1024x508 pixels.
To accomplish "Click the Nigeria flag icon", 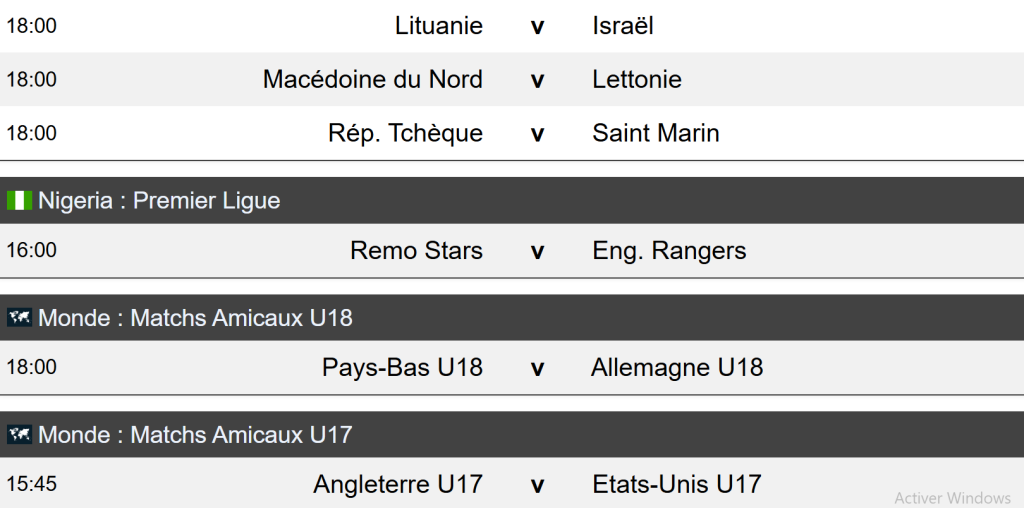I will pos(19,201).
